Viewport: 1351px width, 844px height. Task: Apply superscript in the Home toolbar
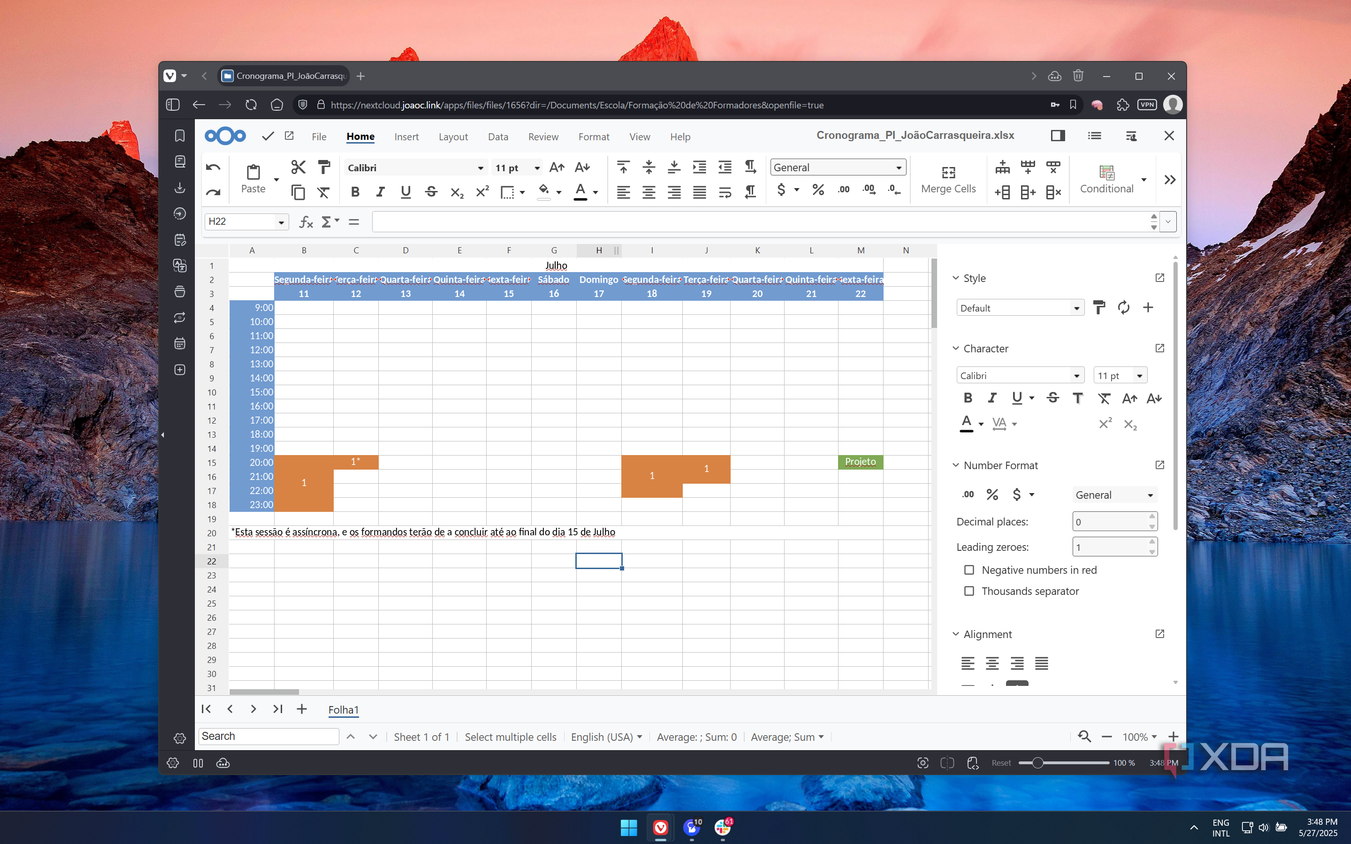[482, 192]
